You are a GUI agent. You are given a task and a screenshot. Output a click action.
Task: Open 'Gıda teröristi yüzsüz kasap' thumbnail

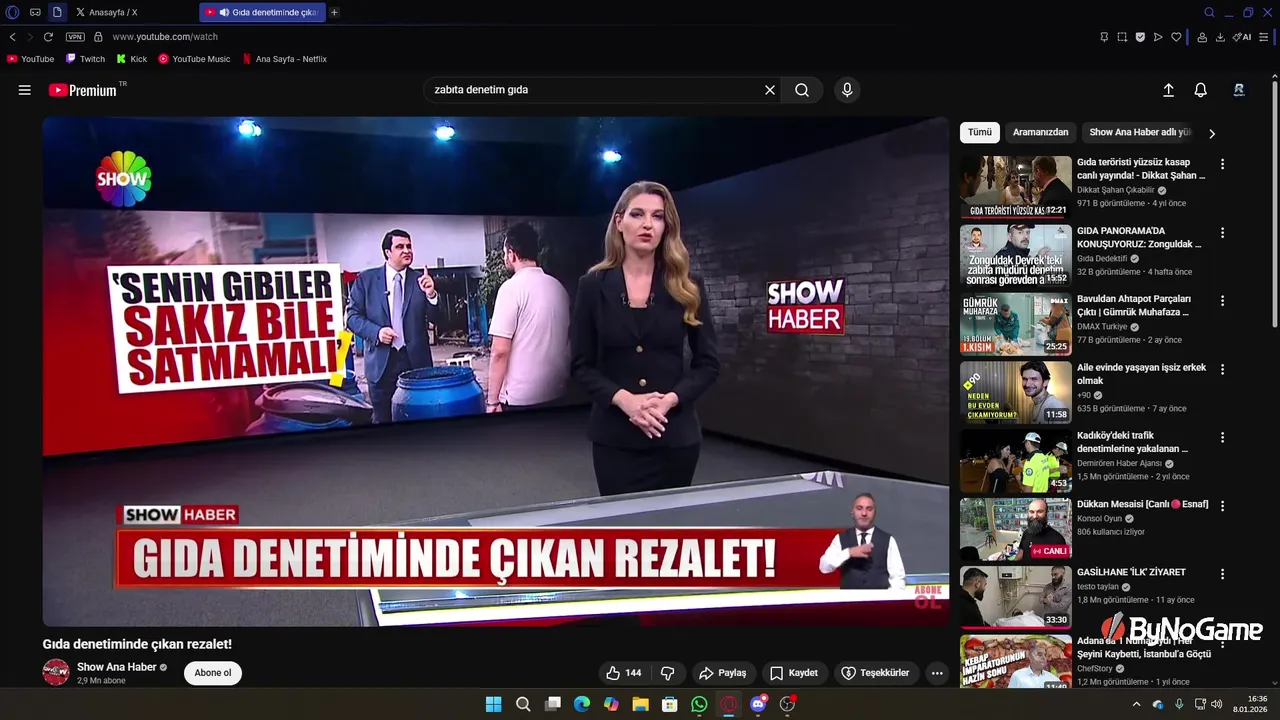(1015, 187)
